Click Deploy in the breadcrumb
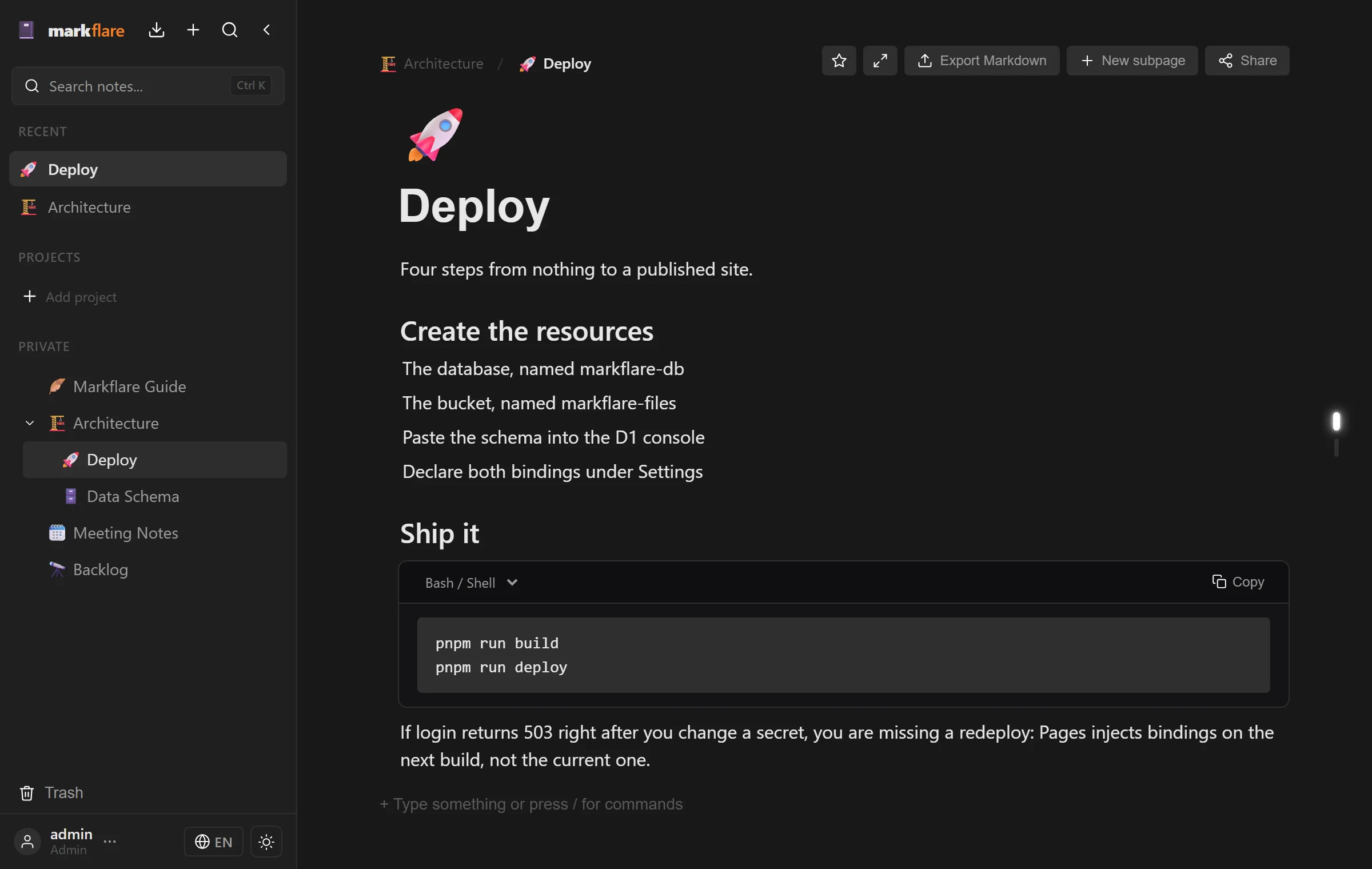Image resolution: width=1372 pixels, height=869 pixels. pos(555,63)
